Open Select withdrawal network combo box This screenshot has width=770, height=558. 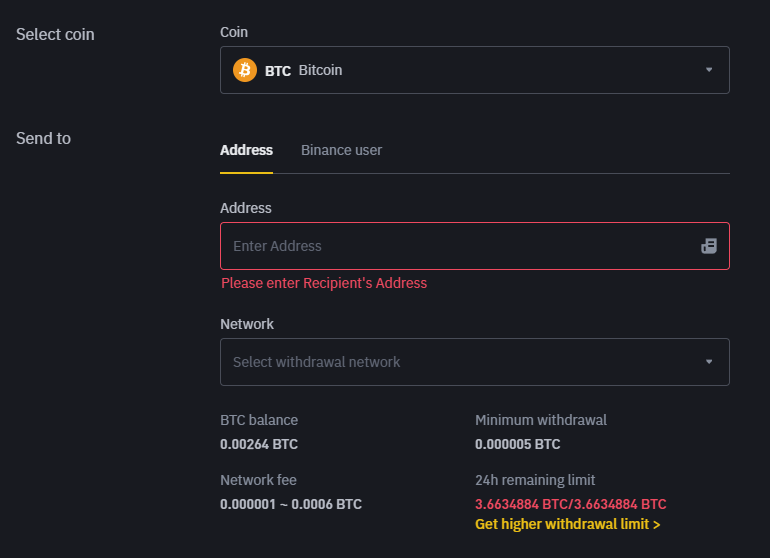coord(474,362)
